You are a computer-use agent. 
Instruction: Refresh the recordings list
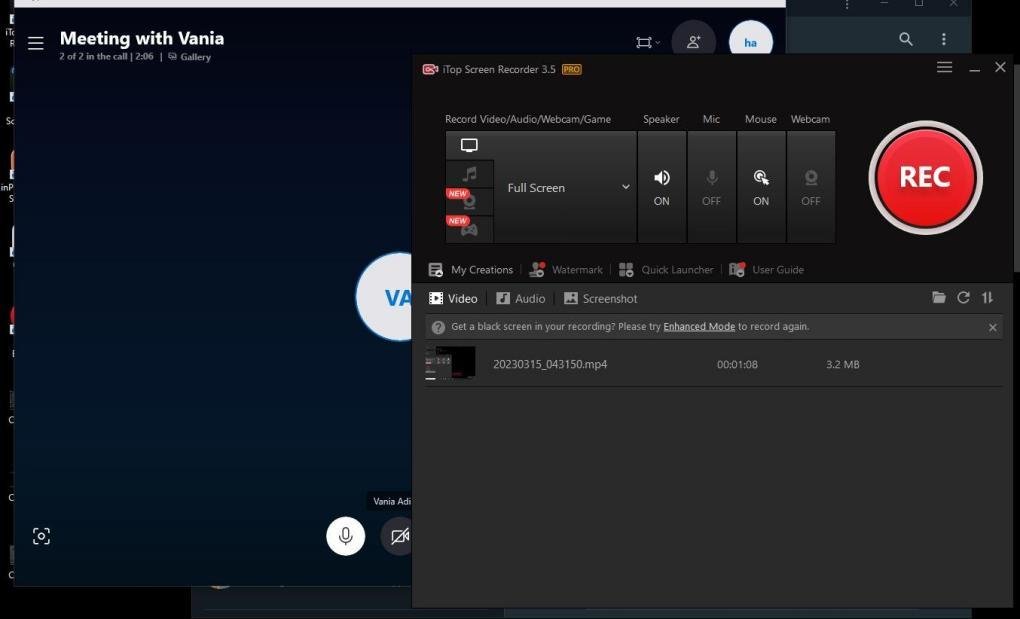[963, 298]
